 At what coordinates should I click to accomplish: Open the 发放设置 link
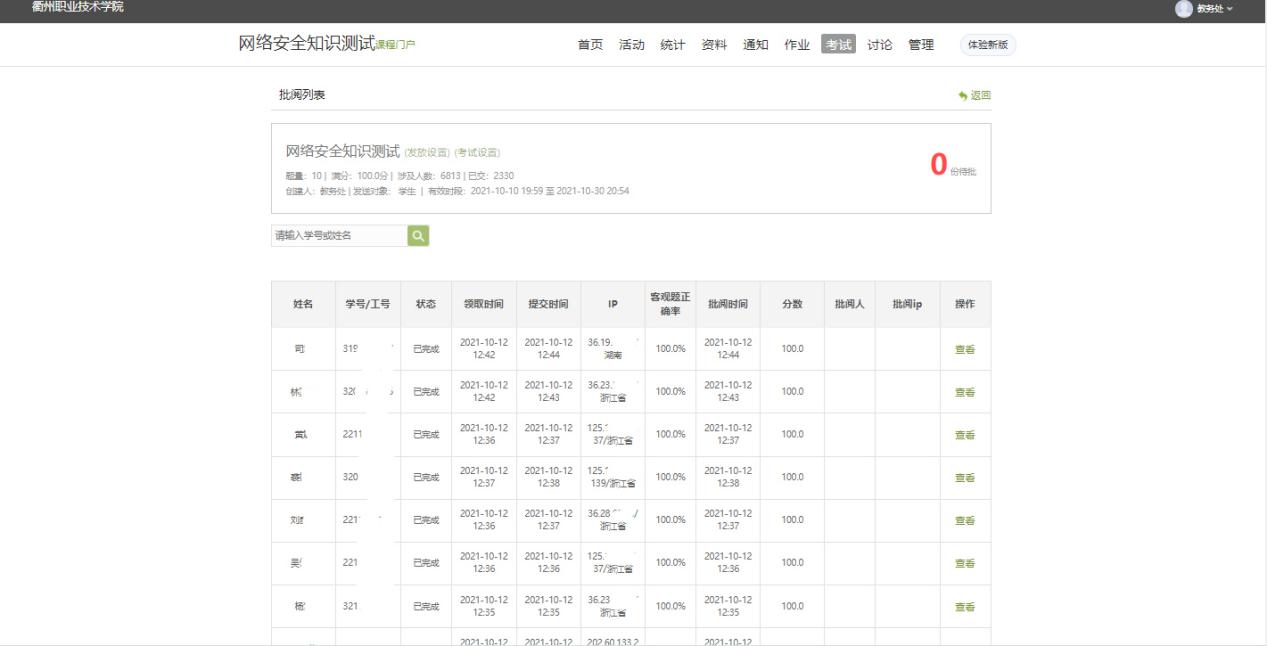(427, 153)
